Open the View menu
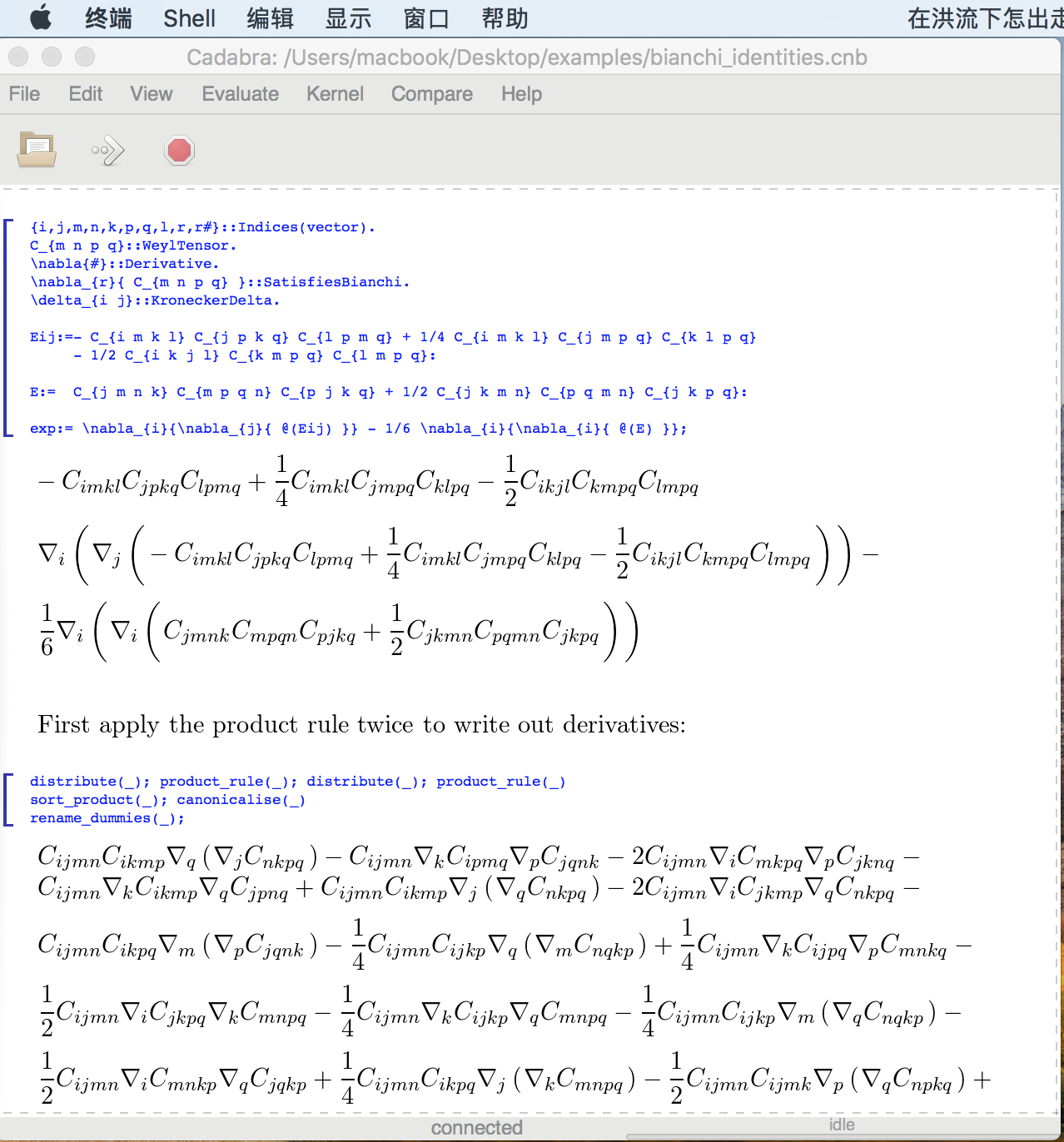The height and width of the screenshot is (1142, 1064). (152, 94)
